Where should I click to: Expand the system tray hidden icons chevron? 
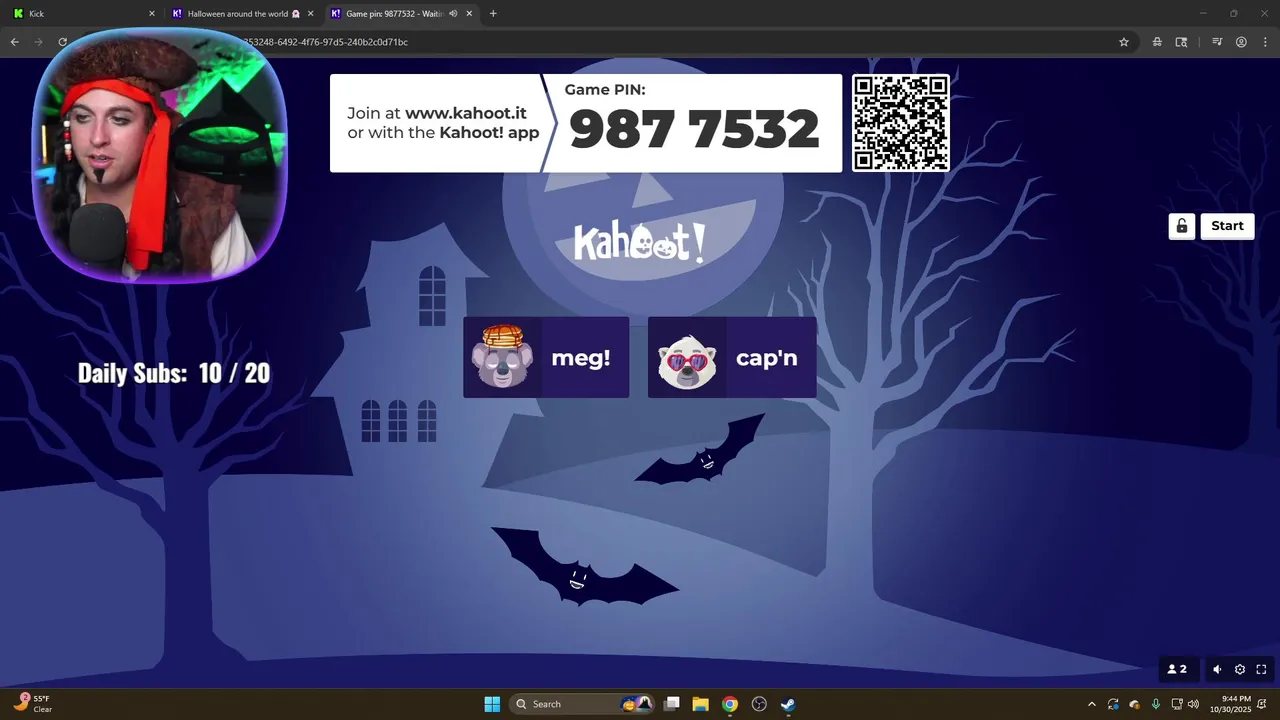[1091, 704]
